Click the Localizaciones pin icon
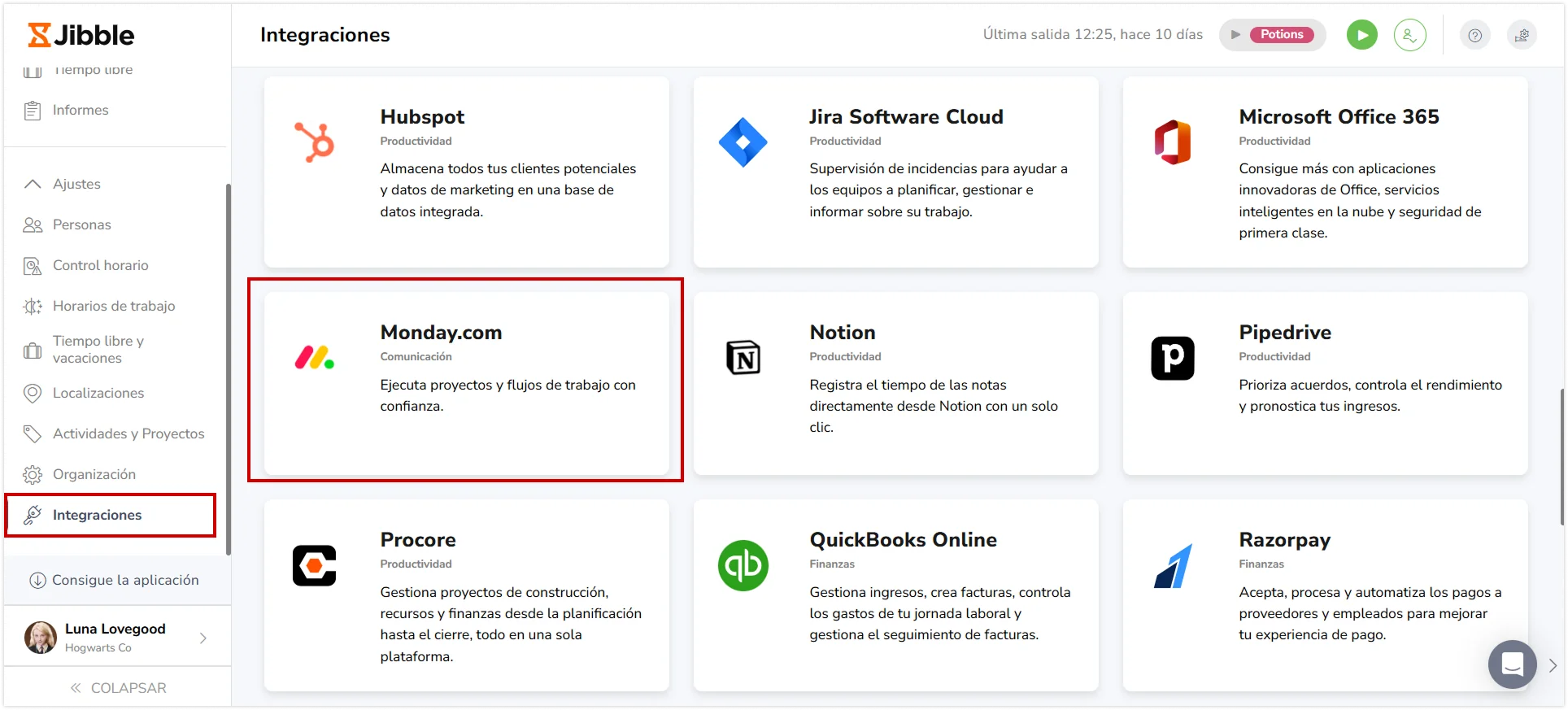The height and width of the screenshot is (710, 1568). point(33,394)
